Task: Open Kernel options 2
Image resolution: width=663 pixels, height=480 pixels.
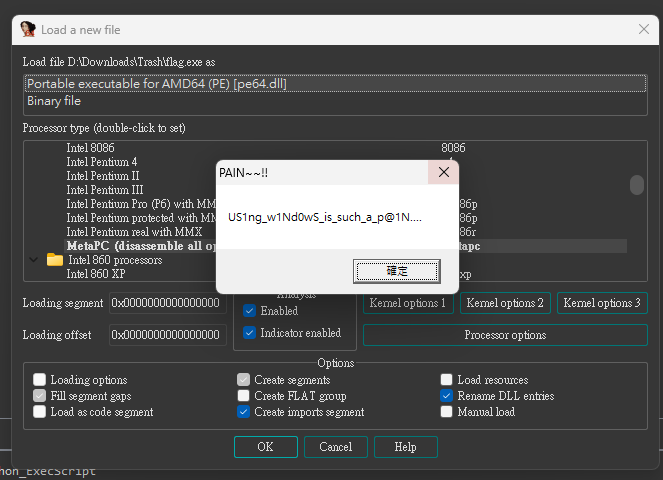Action: pos(505,303)
